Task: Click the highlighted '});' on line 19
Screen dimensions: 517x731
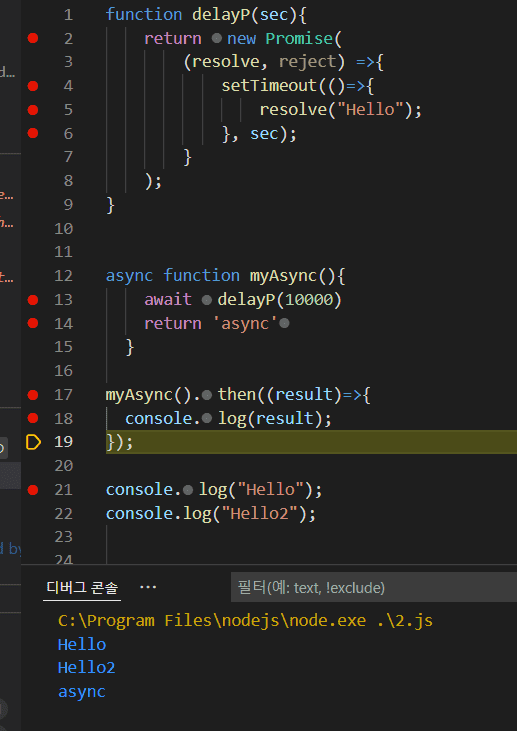Action: tap(120, 442)
